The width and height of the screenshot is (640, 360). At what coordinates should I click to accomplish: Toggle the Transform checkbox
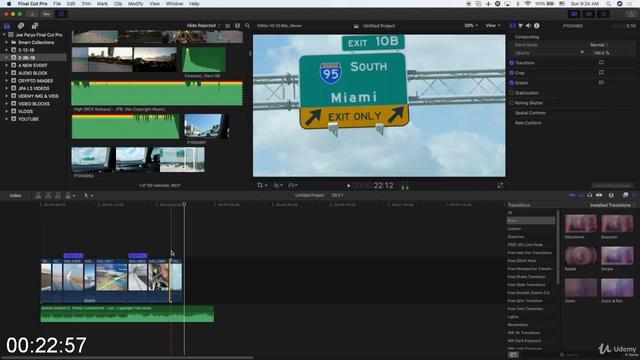511,63
